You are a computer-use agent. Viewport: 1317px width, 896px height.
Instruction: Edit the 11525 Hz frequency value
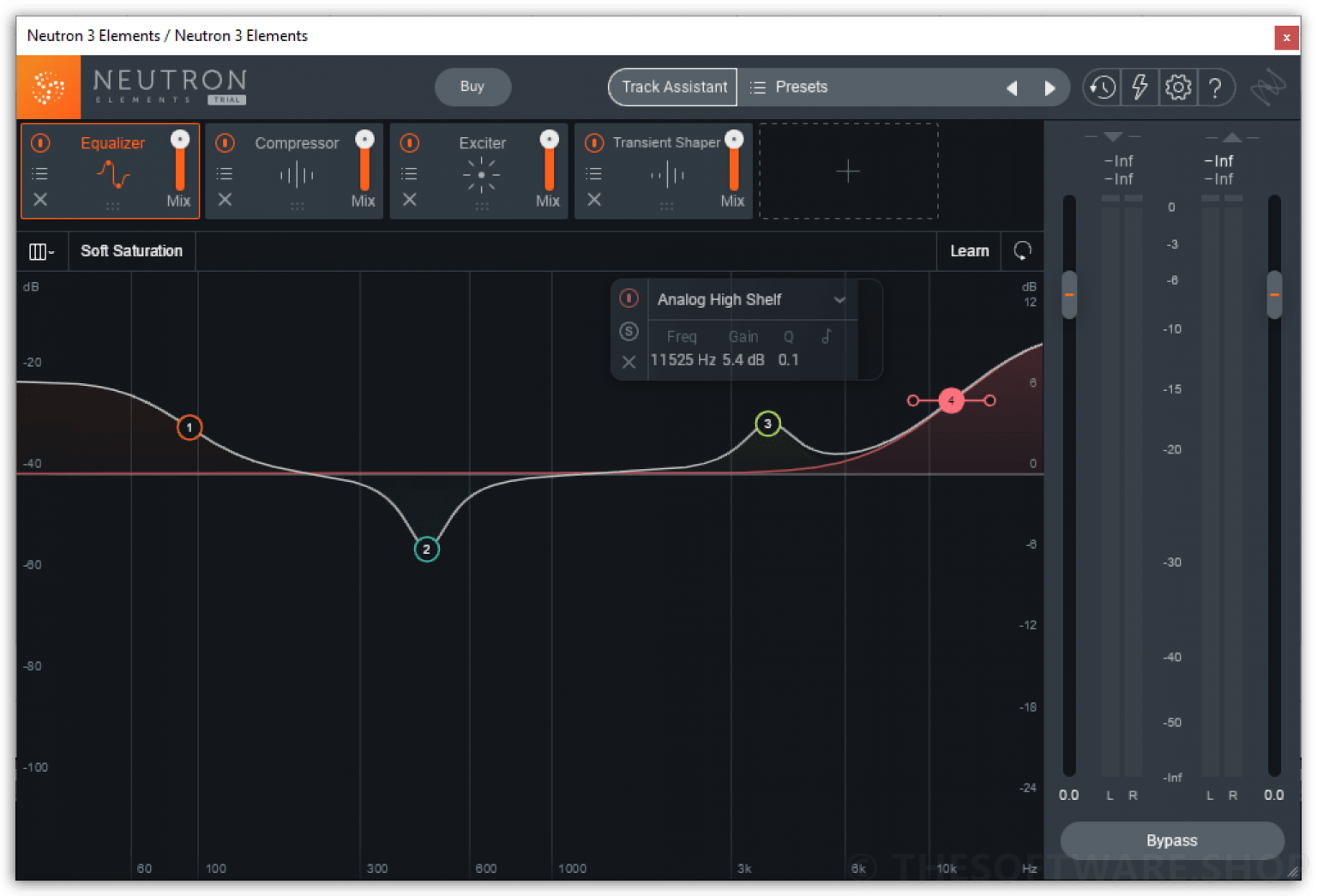click(x=683, y=360)
